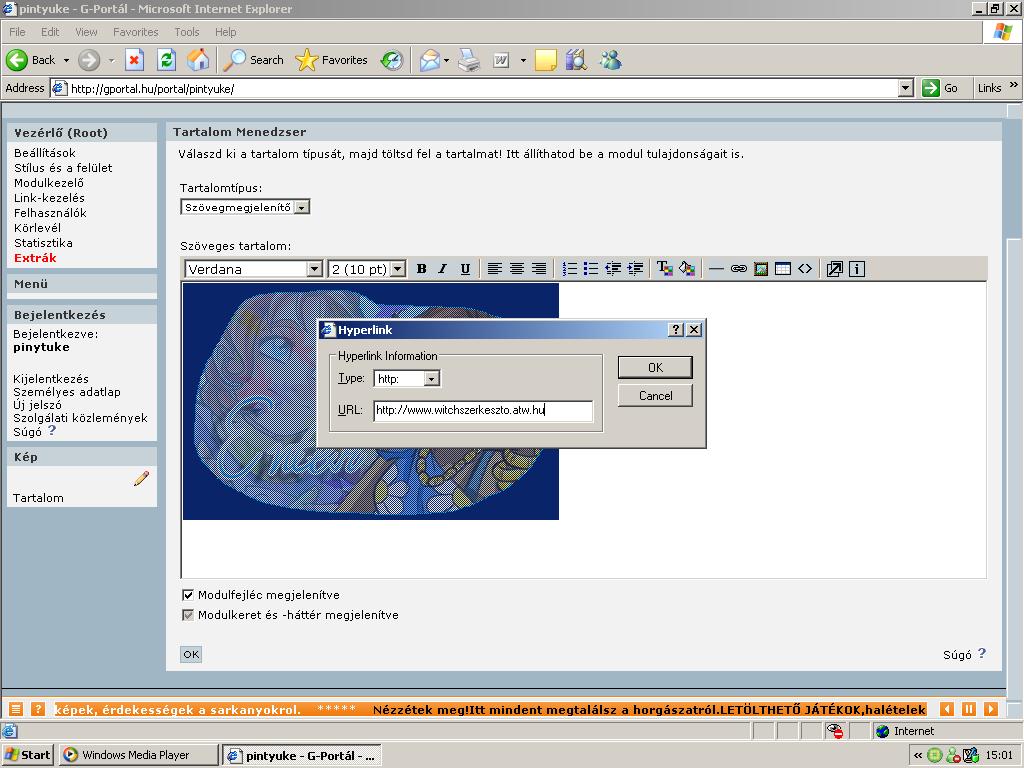Apply underline formatting

click(465, 269)
